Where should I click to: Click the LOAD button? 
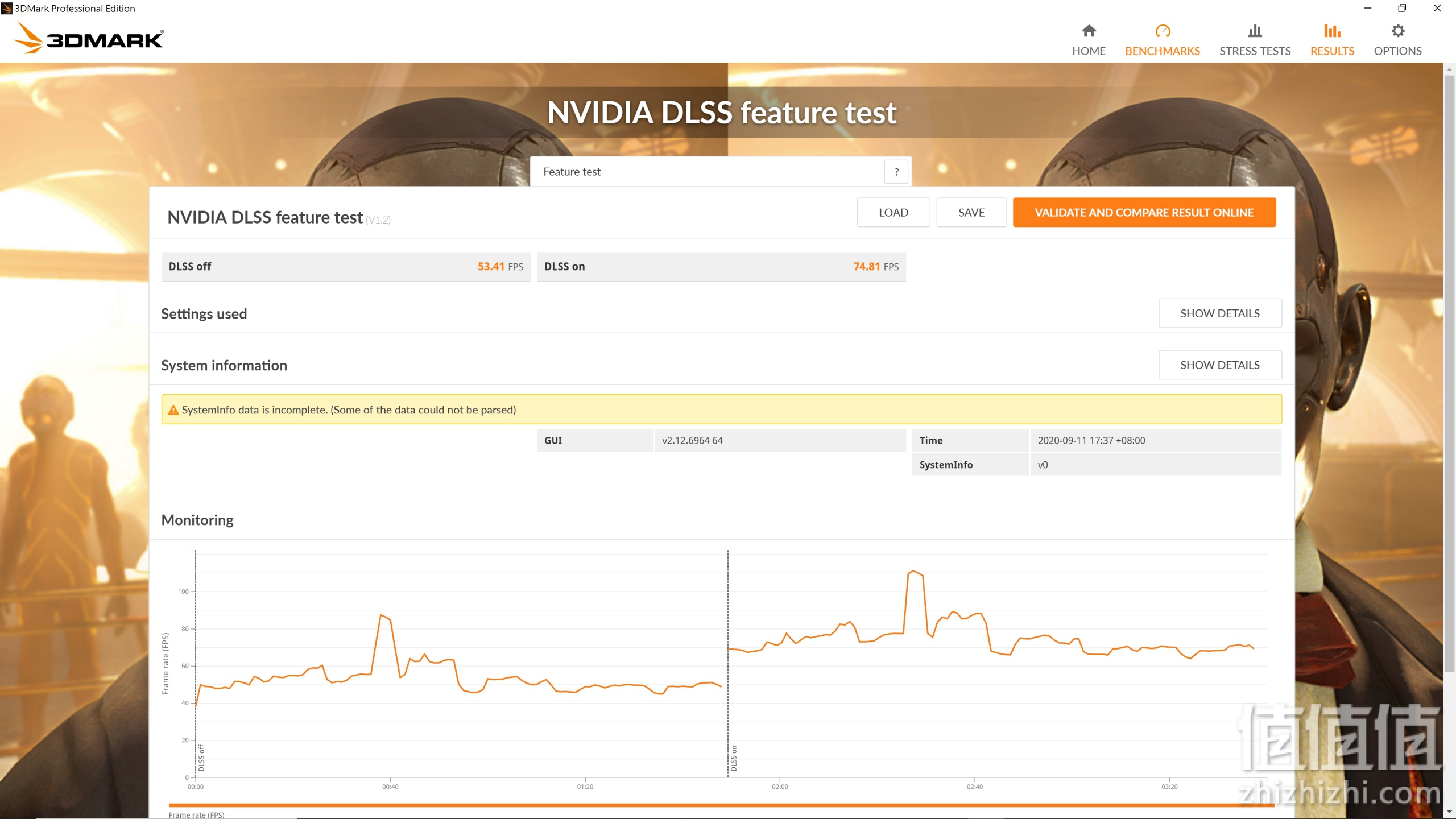[x=893, y=212]
